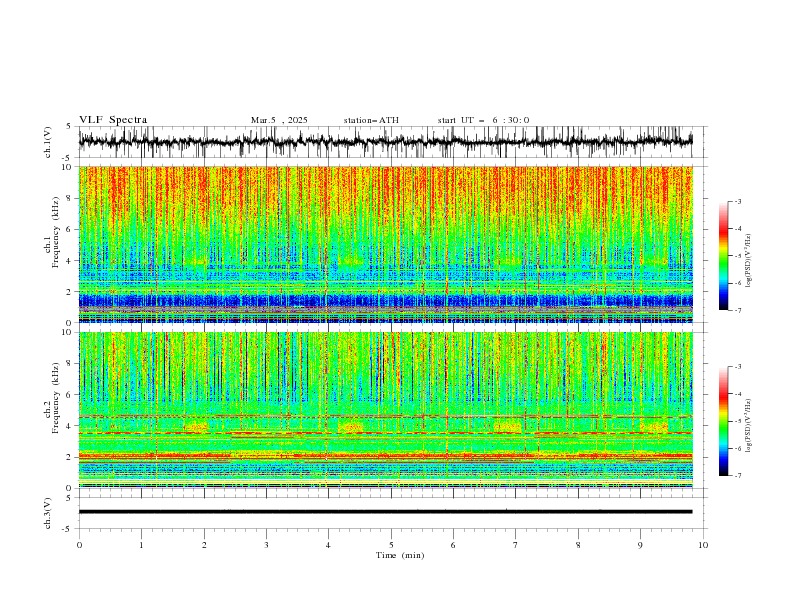Screen dimensions: 792x612
Task: Click the ch.1 waveform trace plot
Action: (385, 142)
